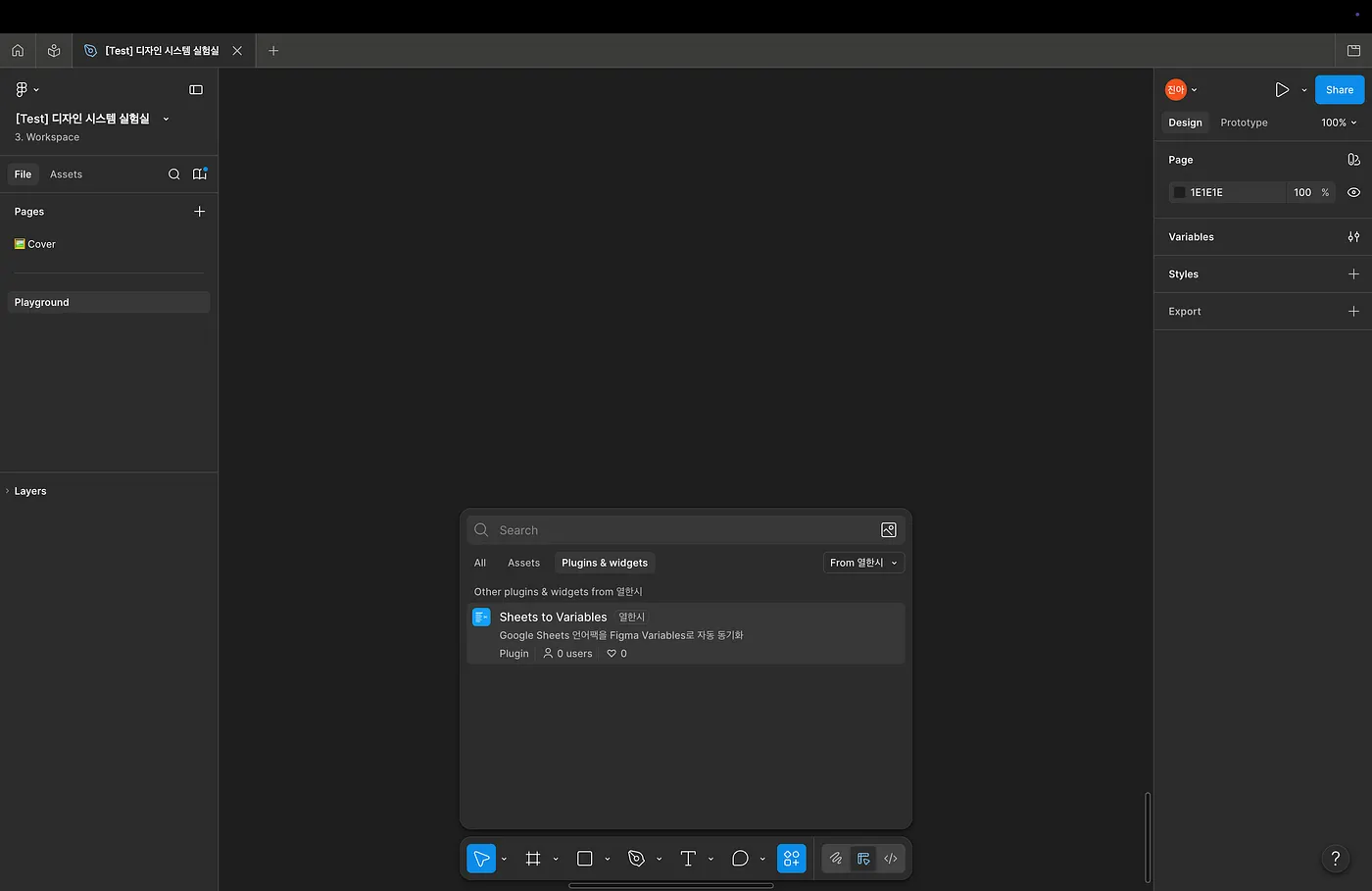This screenshot has height=891, width=1372.
Task: Add a new page with plus icon
Action: 200,212
